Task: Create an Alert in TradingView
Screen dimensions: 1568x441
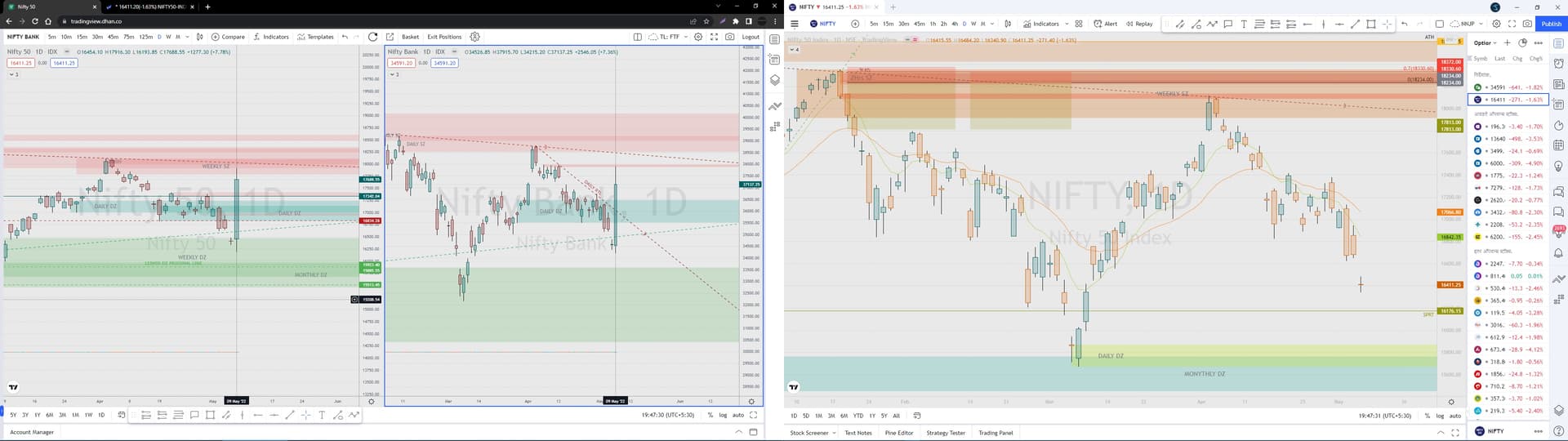Action: pos(1106,24)
